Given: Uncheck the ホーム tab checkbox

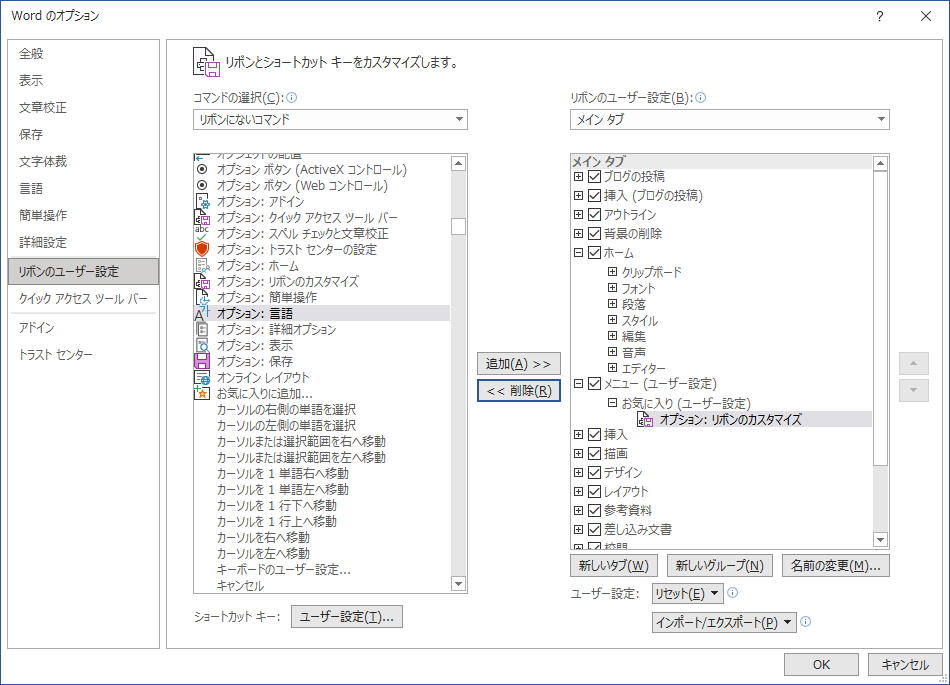Looking at the screenshot, I should tap(594, 253).
